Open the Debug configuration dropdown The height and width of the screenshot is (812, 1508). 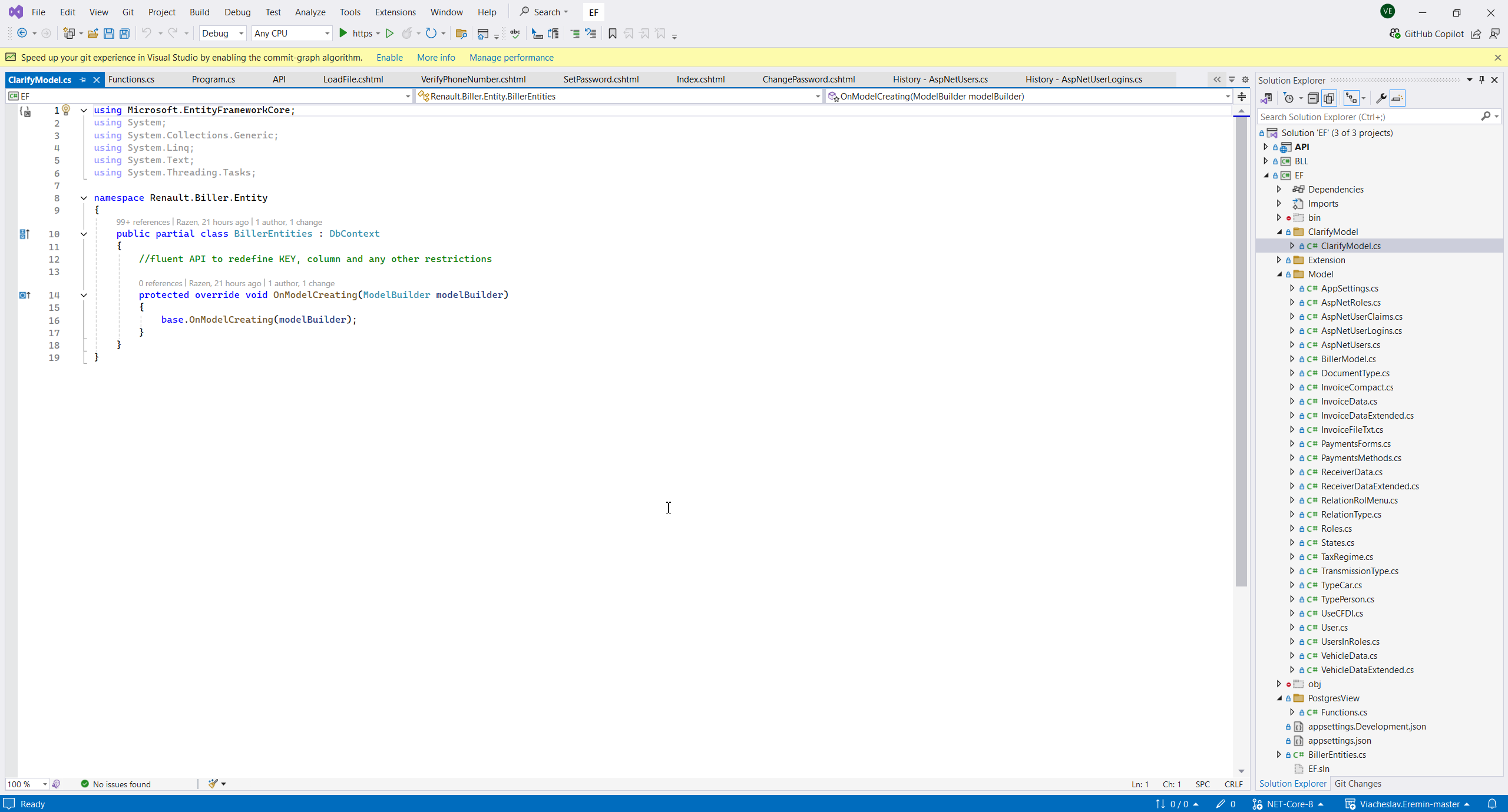pos(222,34)
